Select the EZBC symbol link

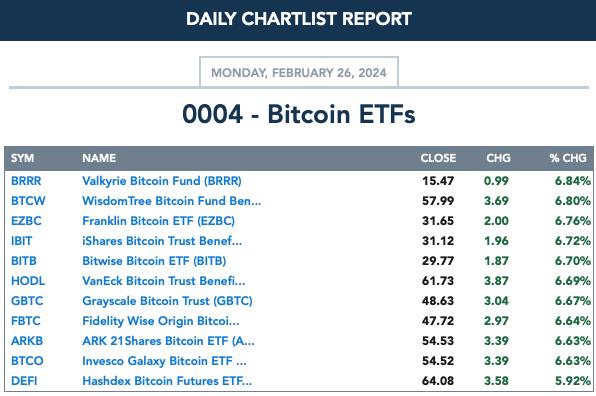click(x=26, y=221)
